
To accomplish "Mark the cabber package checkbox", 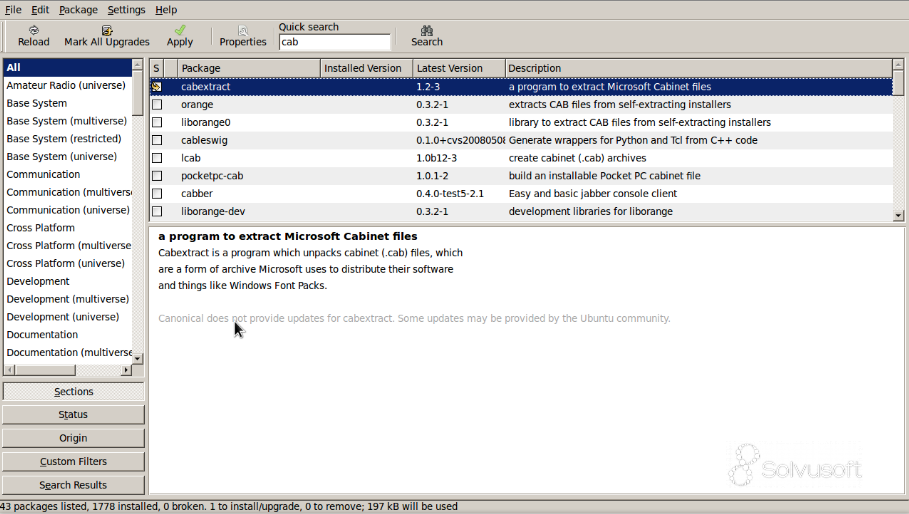I will coord(157,194).
